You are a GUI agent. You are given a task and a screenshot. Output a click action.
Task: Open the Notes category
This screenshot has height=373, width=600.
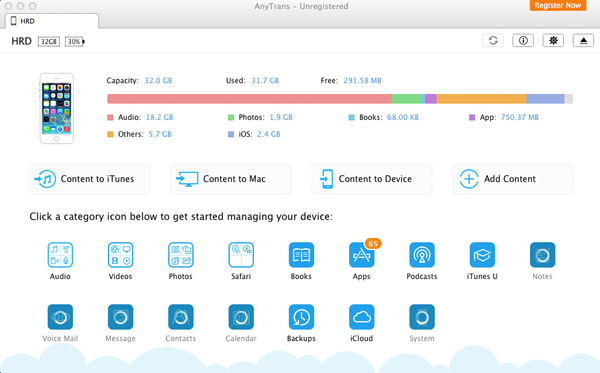(542, 255)
